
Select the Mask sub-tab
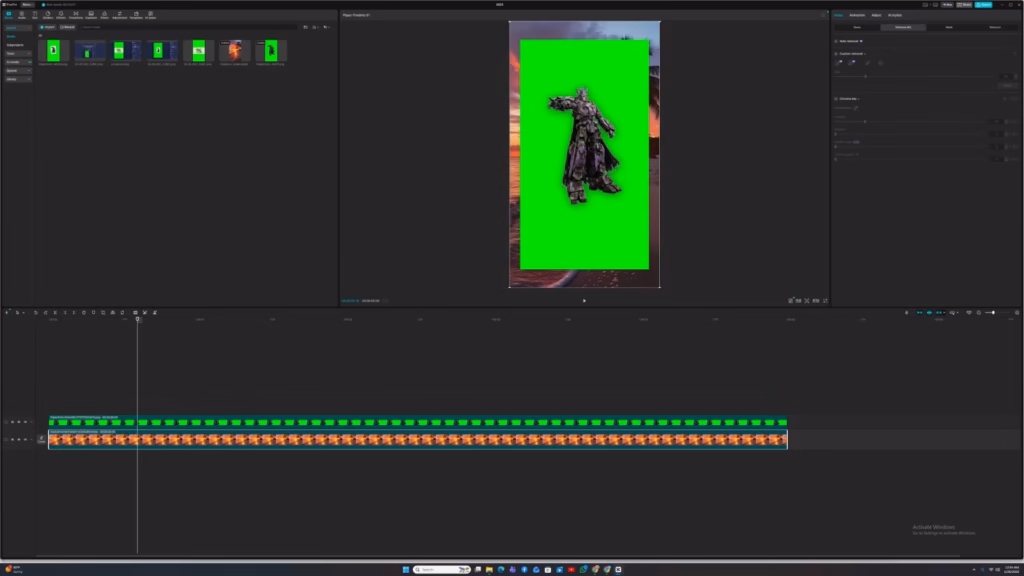coord(949,27)
